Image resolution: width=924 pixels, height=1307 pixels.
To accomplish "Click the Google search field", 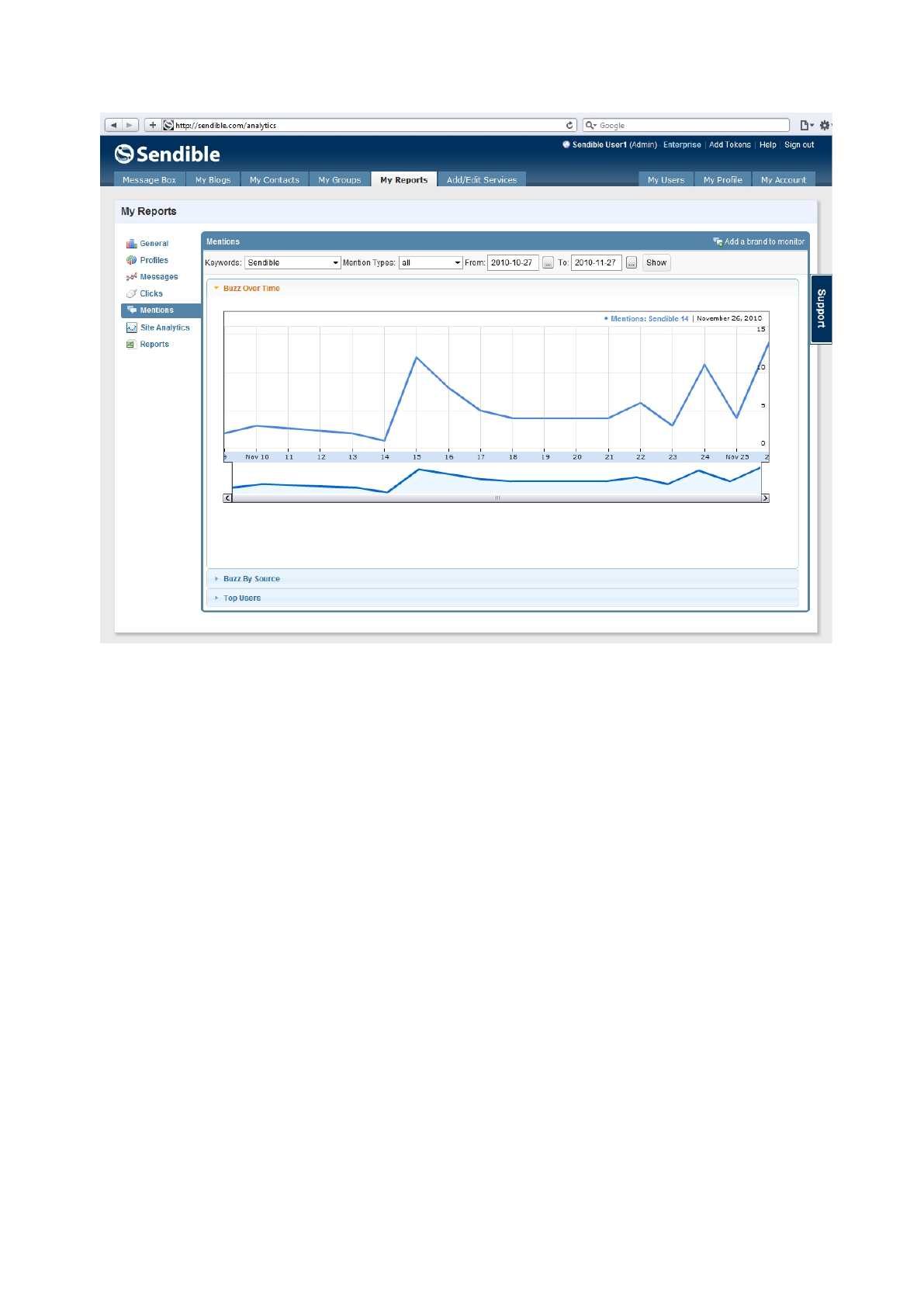I will [686, 125].
